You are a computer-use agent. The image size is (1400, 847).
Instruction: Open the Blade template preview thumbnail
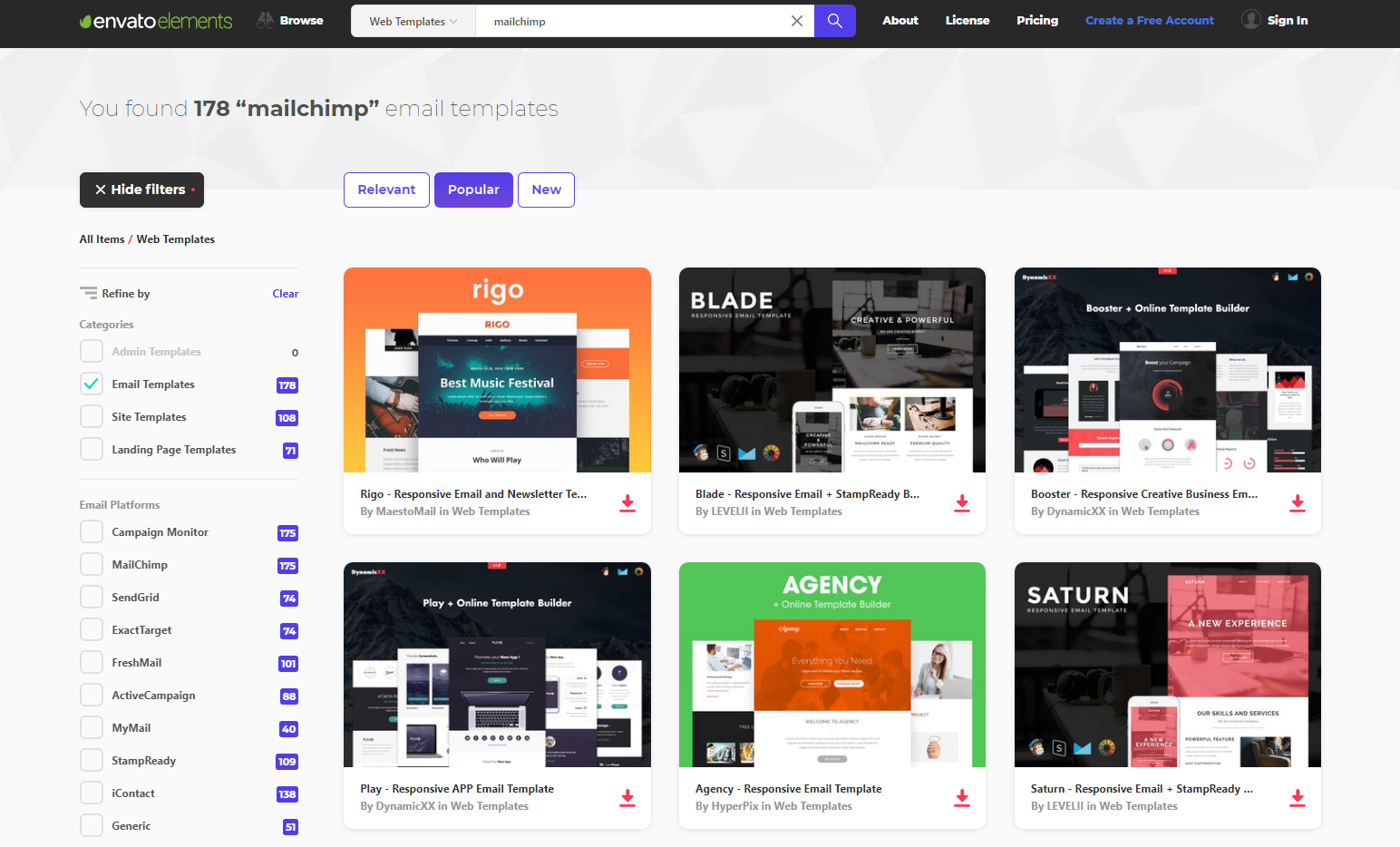(832, 370)
